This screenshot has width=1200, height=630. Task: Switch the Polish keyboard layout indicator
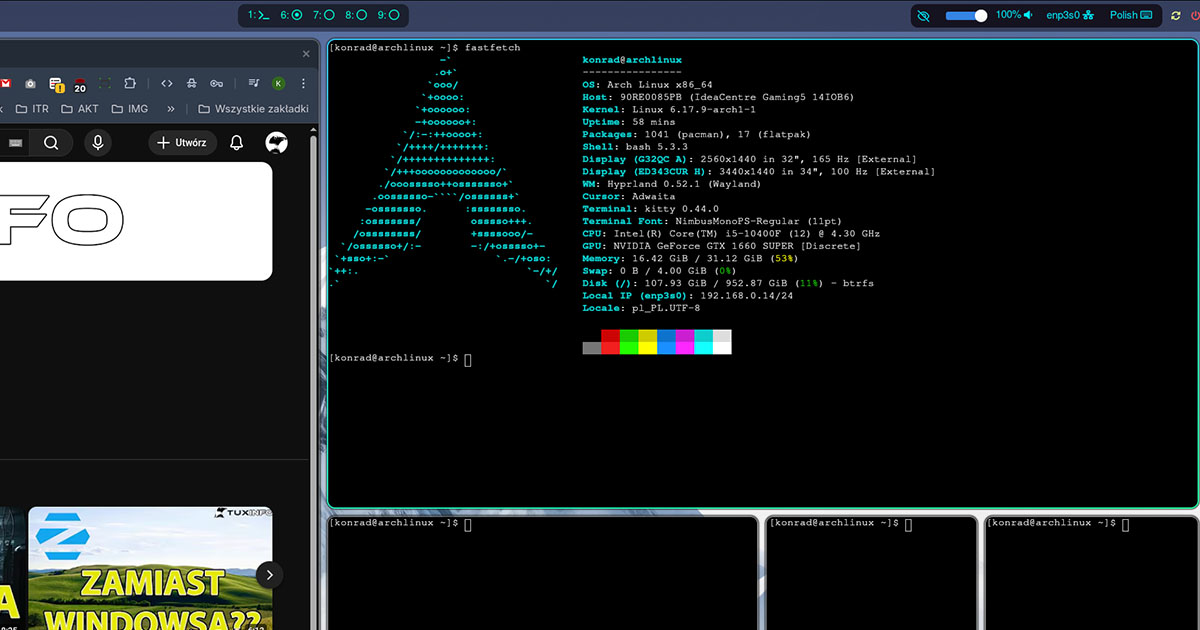pyautogui.click(x=1130, y=15)
